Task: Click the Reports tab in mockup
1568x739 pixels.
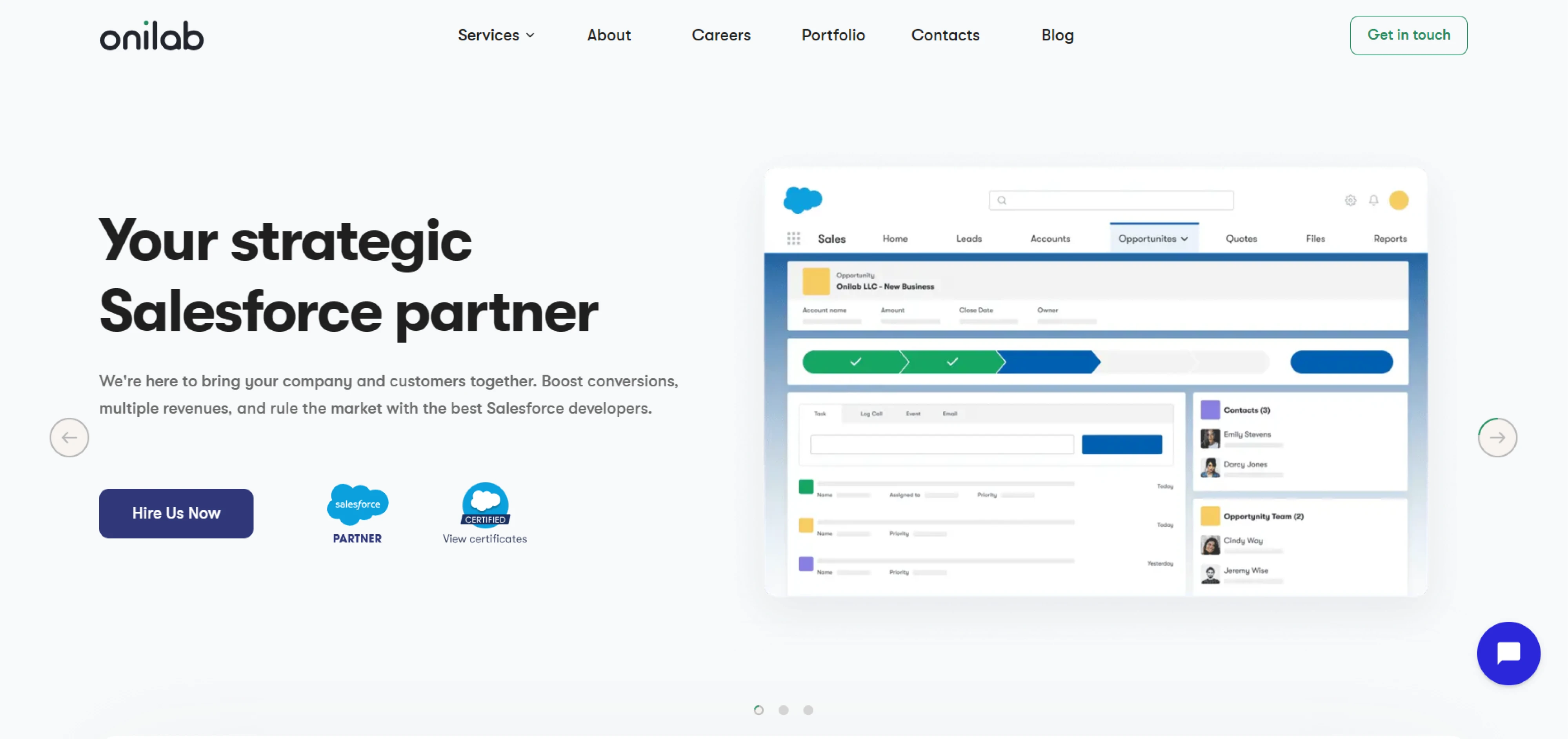Action: (1390, 238)
